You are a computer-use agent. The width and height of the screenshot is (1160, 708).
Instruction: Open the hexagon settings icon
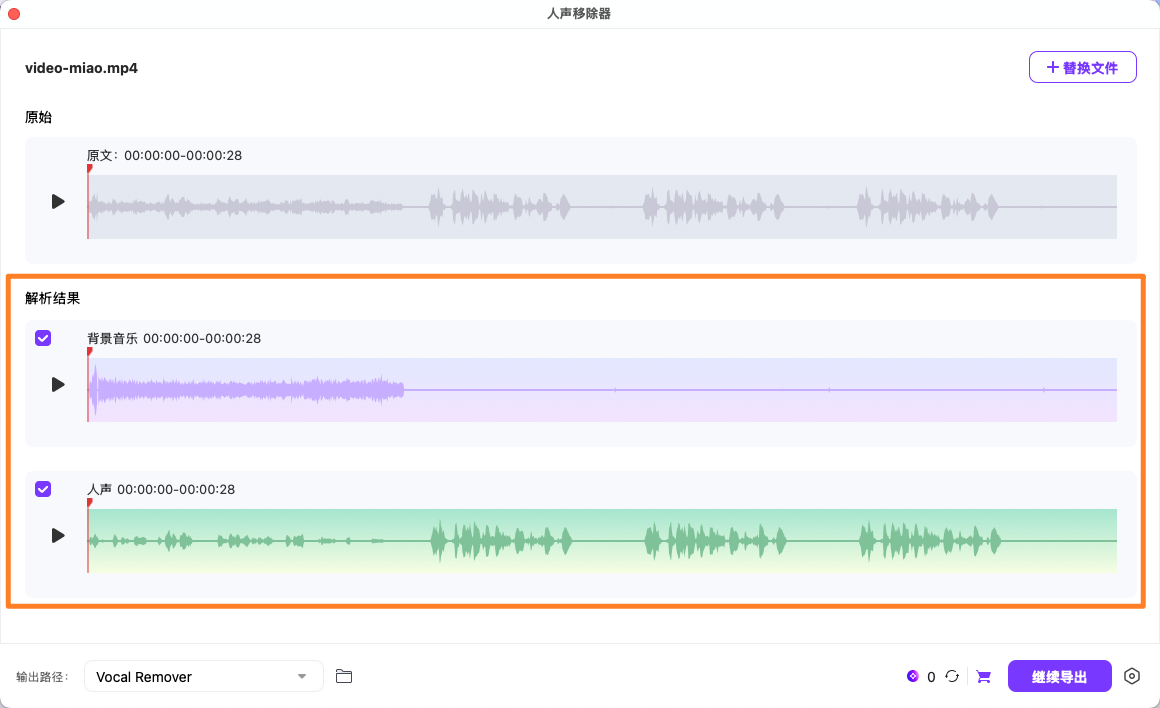[x=1132, y=677]
